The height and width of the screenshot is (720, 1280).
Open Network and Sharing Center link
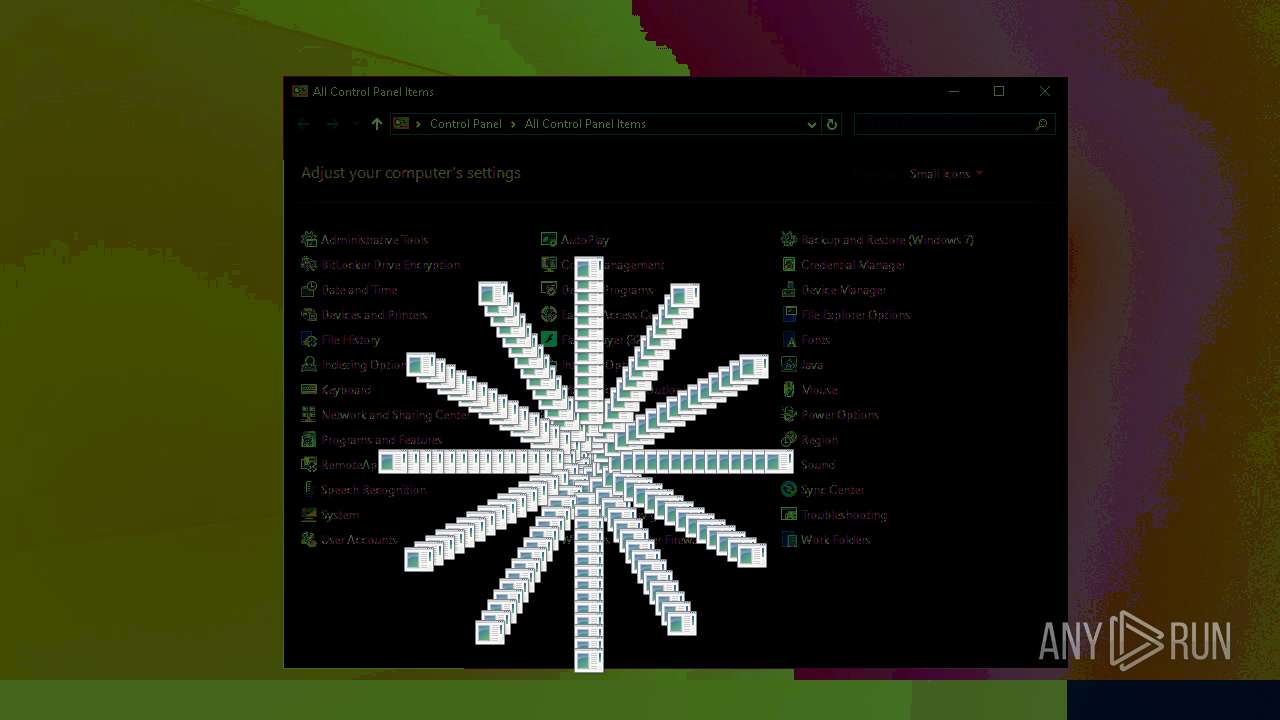click(395, 415)
